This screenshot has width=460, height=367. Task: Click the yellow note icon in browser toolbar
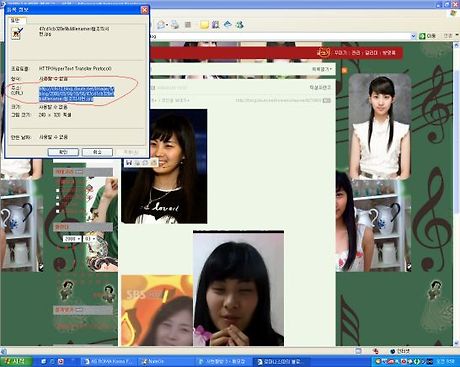click(204, 25)
